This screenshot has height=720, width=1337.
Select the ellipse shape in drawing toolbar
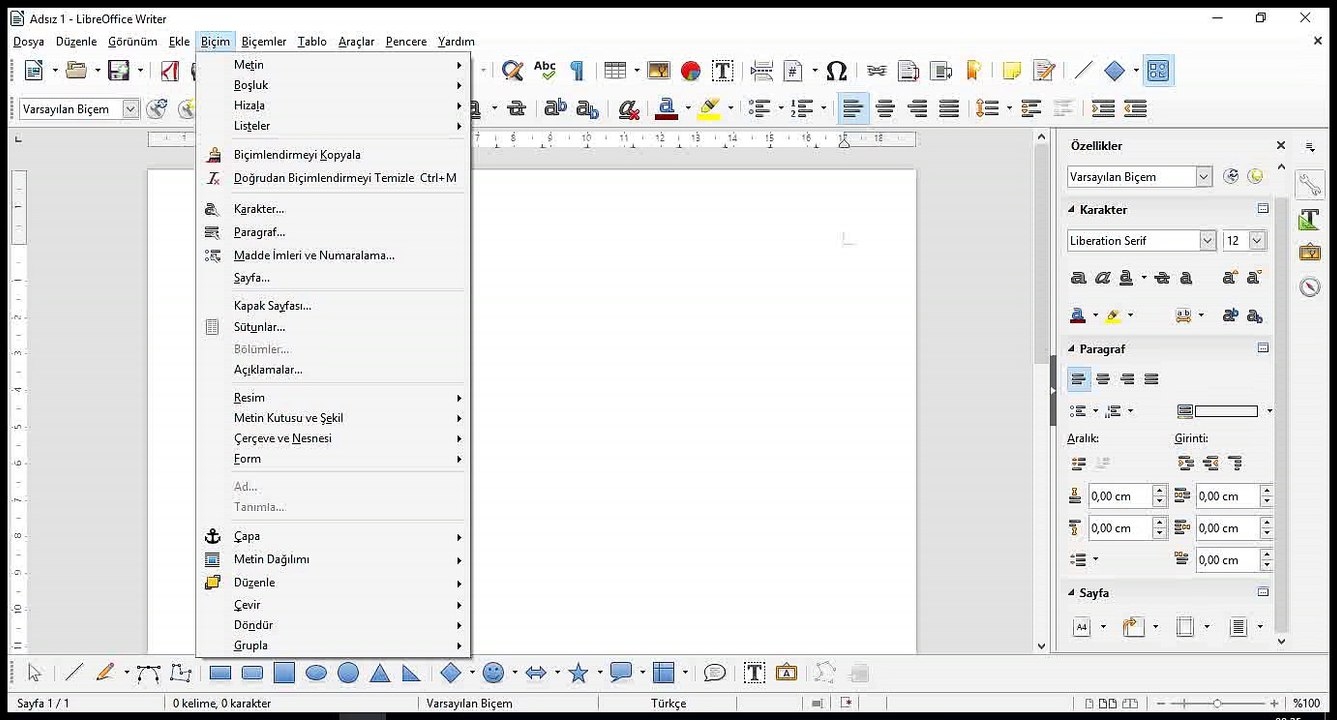(316, 673)
